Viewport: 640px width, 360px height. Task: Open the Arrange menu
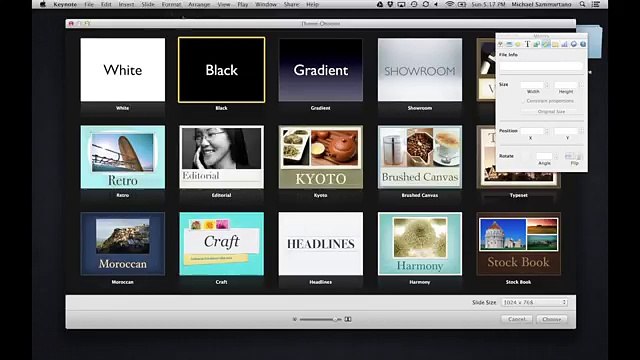pyautogui.click(x=199, y=4)
